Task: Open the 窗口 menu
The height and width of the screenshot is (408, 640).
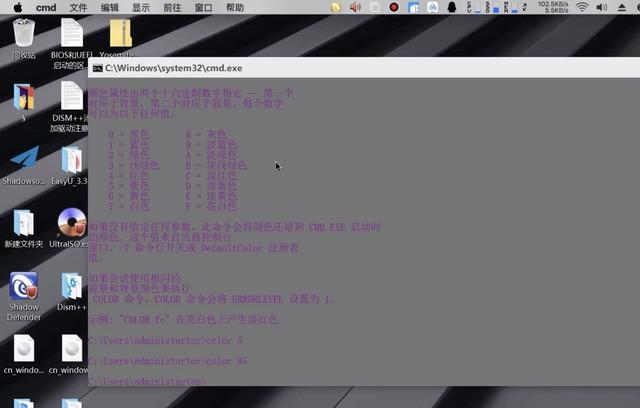Action: 203,7
